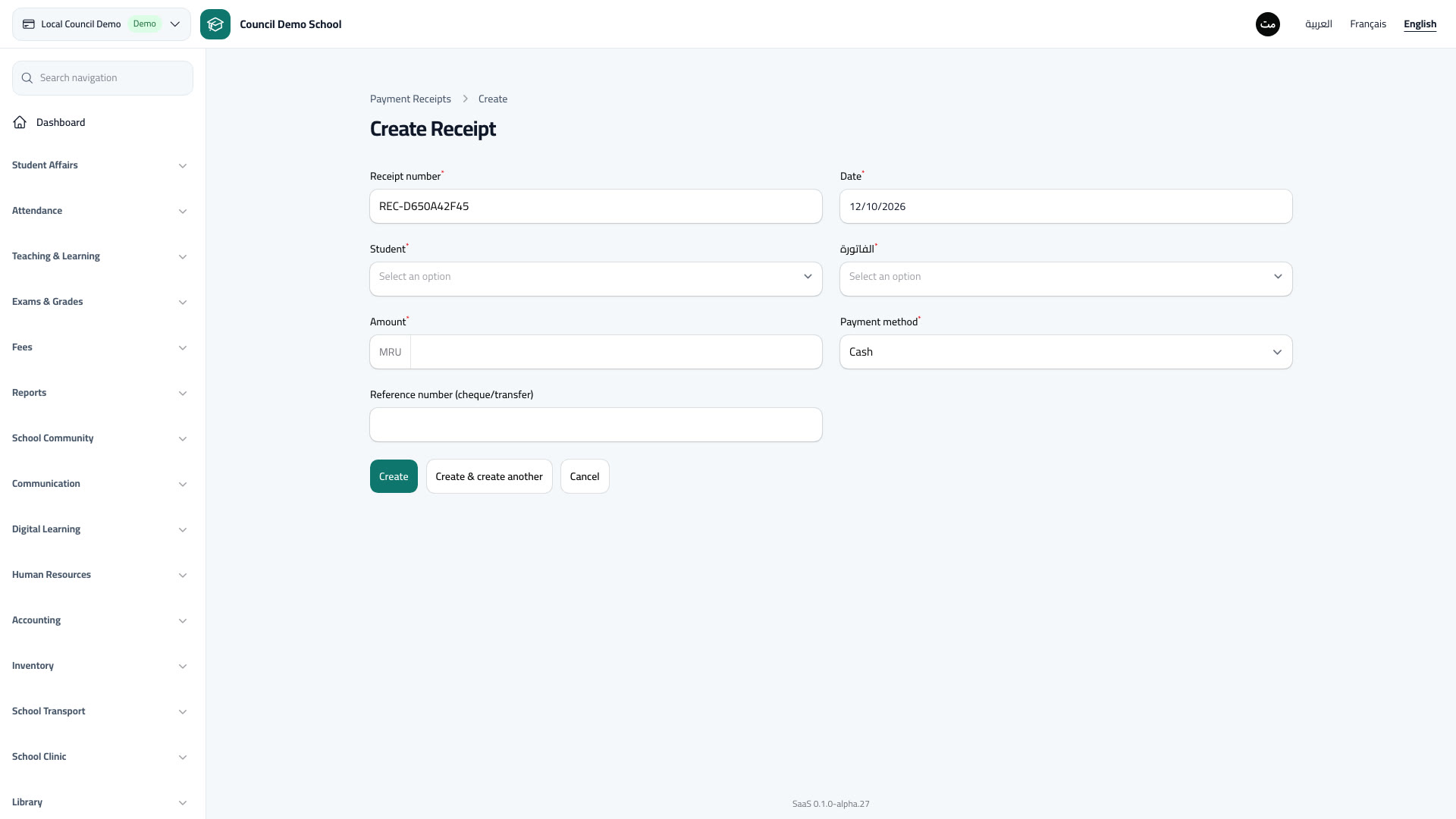Click Create & create another button
The height and width of the screenshot is (819, 1456).
tap(489, 476)
